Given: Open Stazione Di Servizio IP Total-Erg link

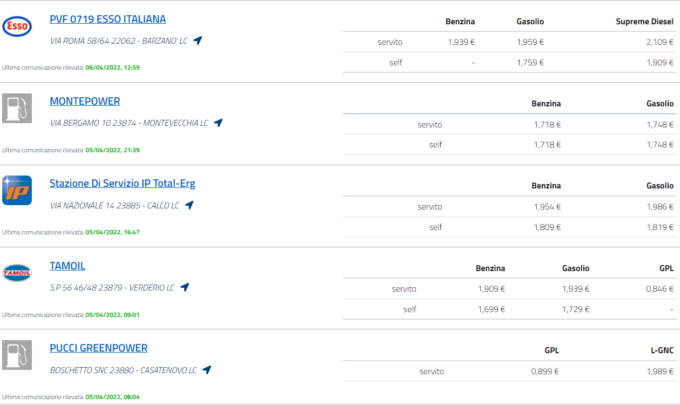Looking at the screenshot, I should click(x=125, y=183).
